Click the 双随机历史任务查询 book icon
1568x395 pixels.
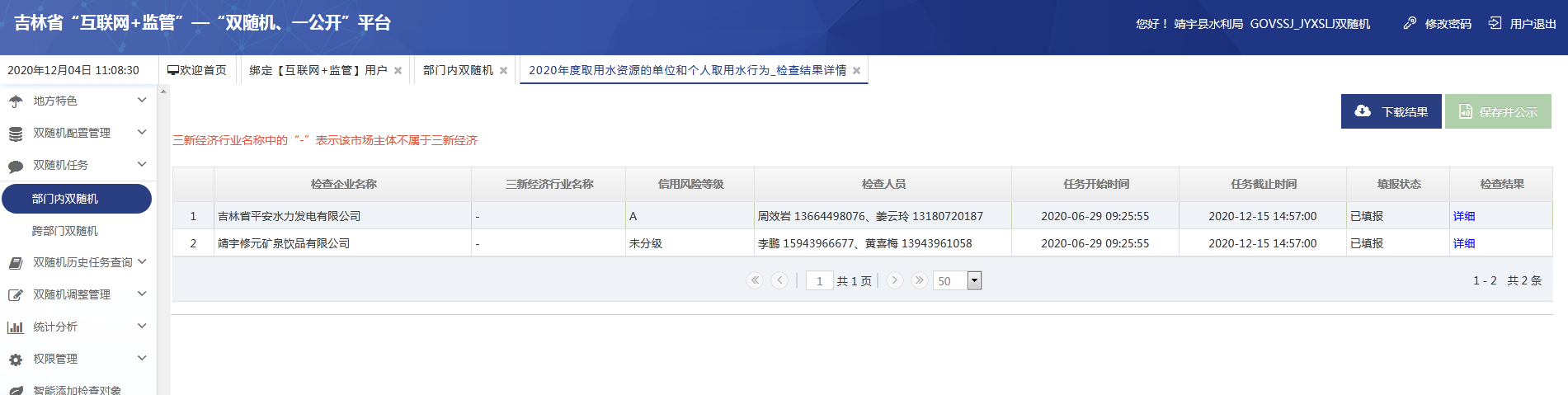pos(16,263)
